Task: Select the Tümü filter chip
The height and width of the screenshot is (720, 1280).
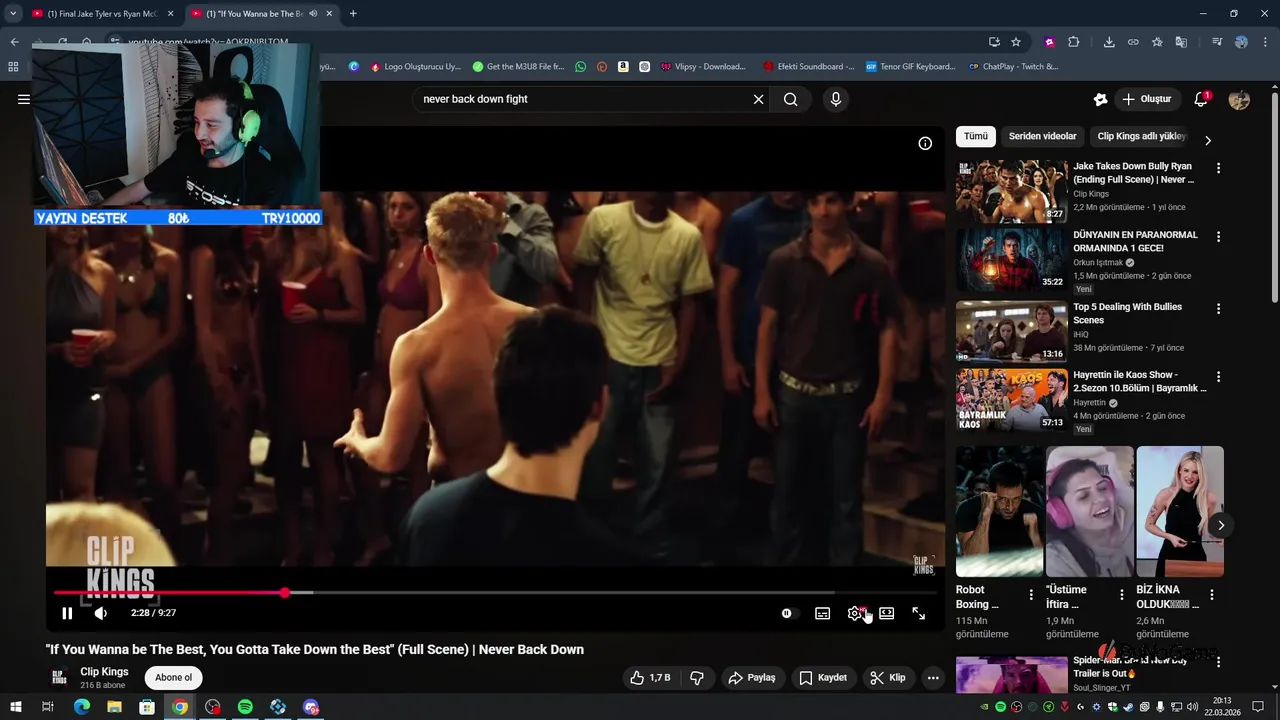Action: point(976,137)
